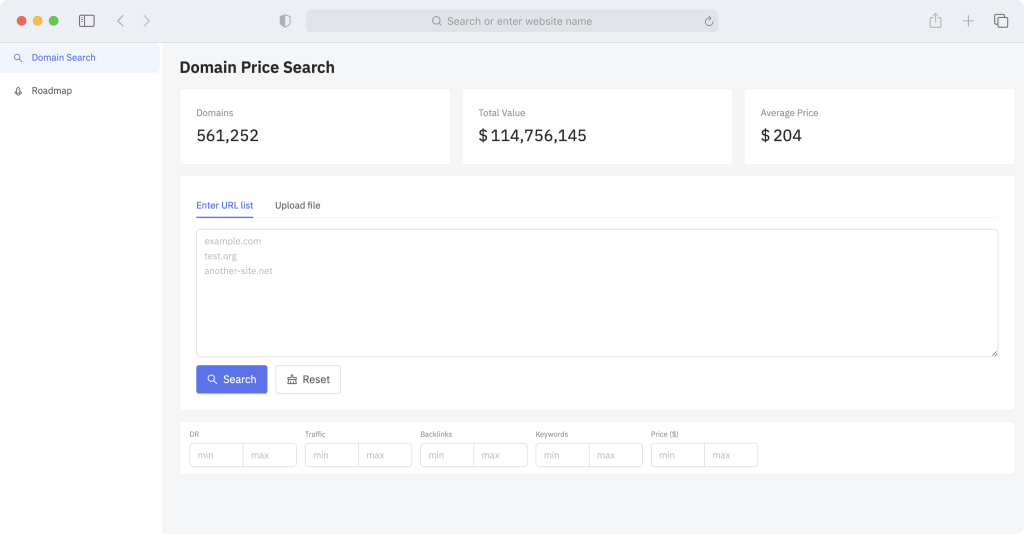Click the Keywords min field
This screenshot has width=1024, height=534.
[562, 455]
